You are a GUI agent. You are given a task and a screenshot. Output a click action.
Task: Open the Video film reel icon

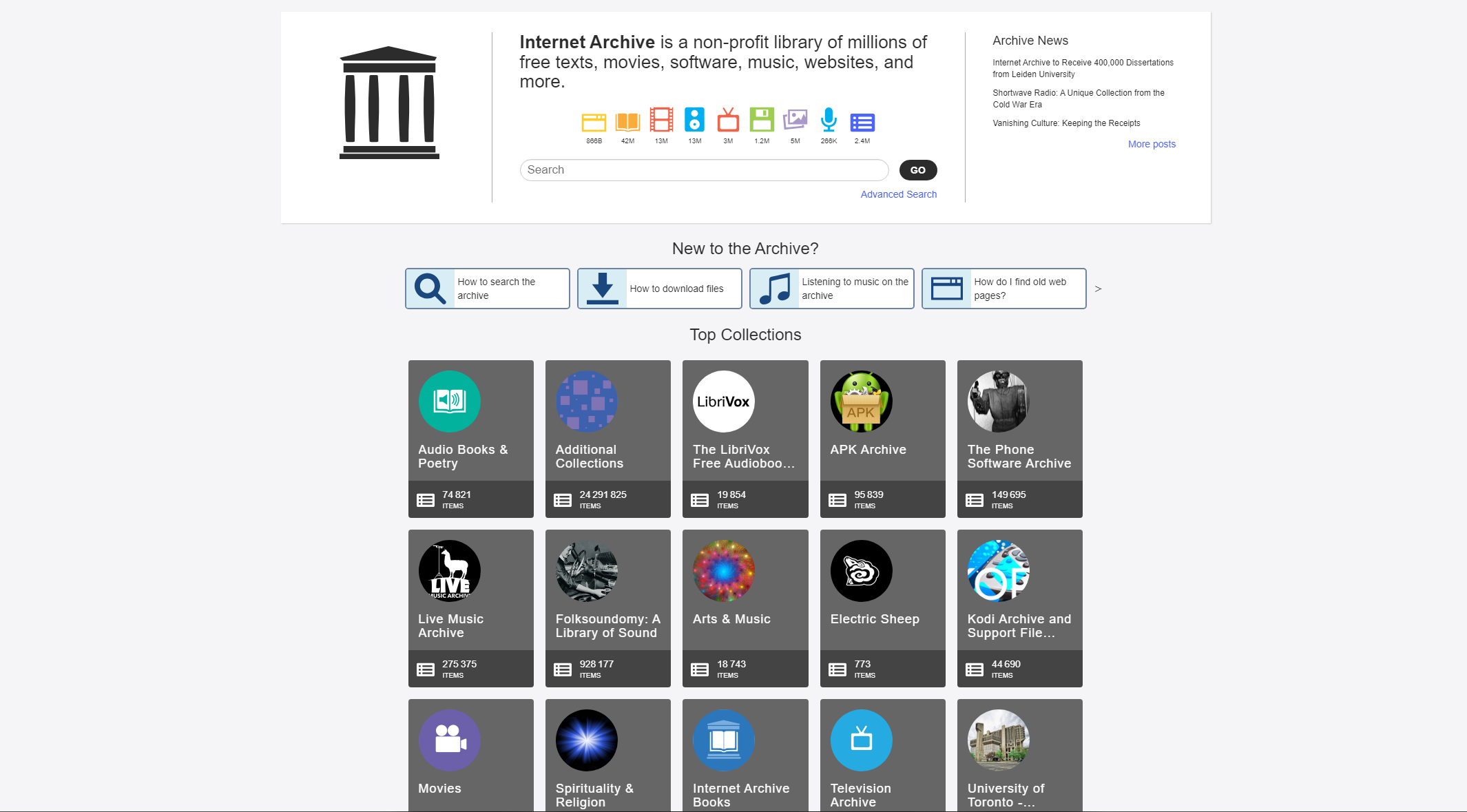660,121
